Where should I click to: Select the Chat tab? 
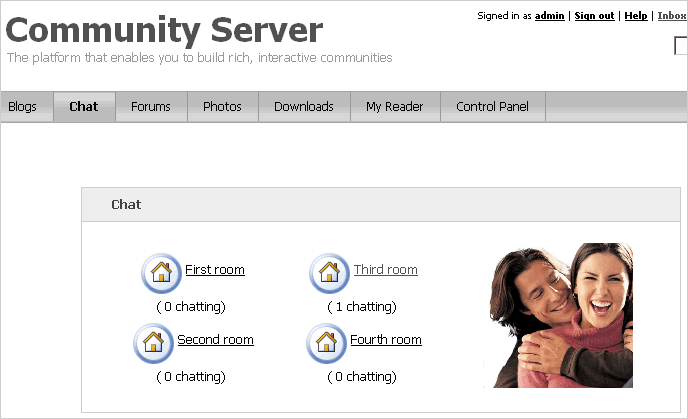84,107
